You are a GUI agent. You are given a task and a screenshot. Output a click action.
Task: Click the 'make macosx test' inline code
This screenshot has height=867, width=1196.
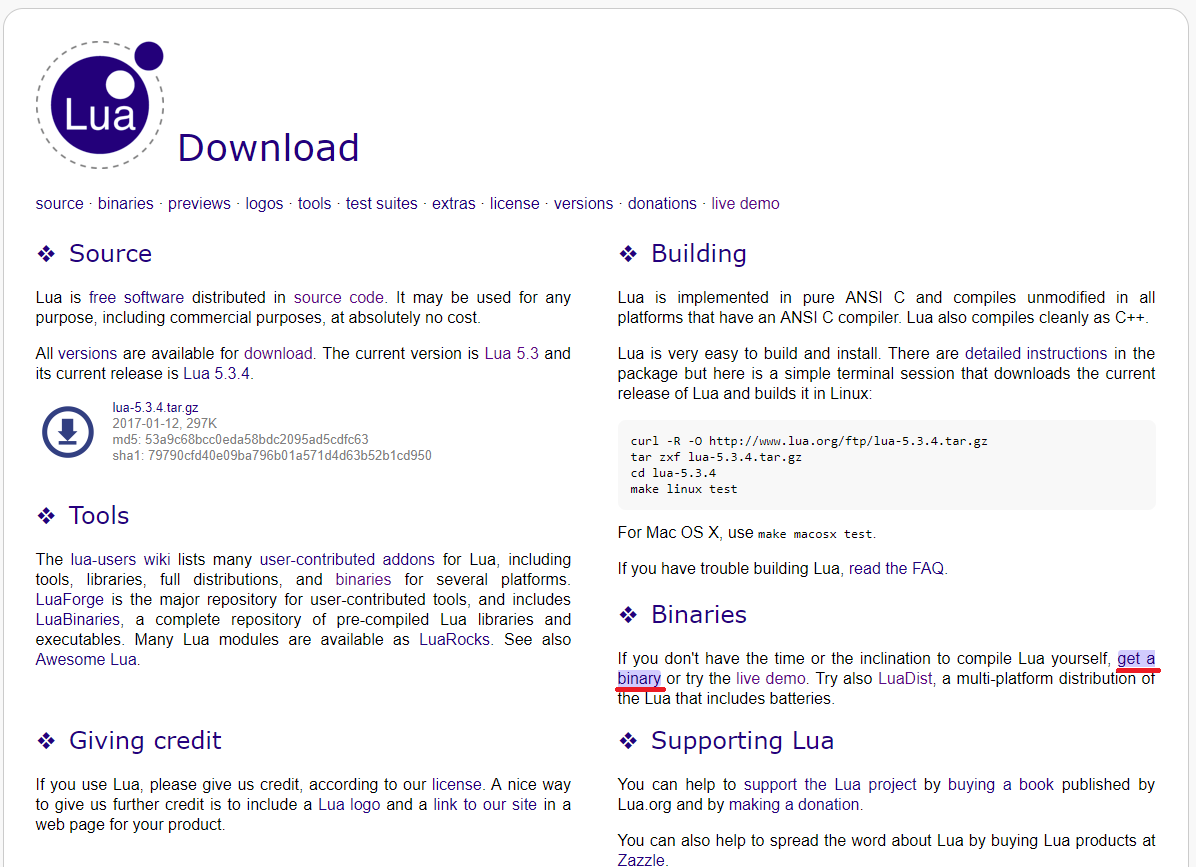click(815, 534)
